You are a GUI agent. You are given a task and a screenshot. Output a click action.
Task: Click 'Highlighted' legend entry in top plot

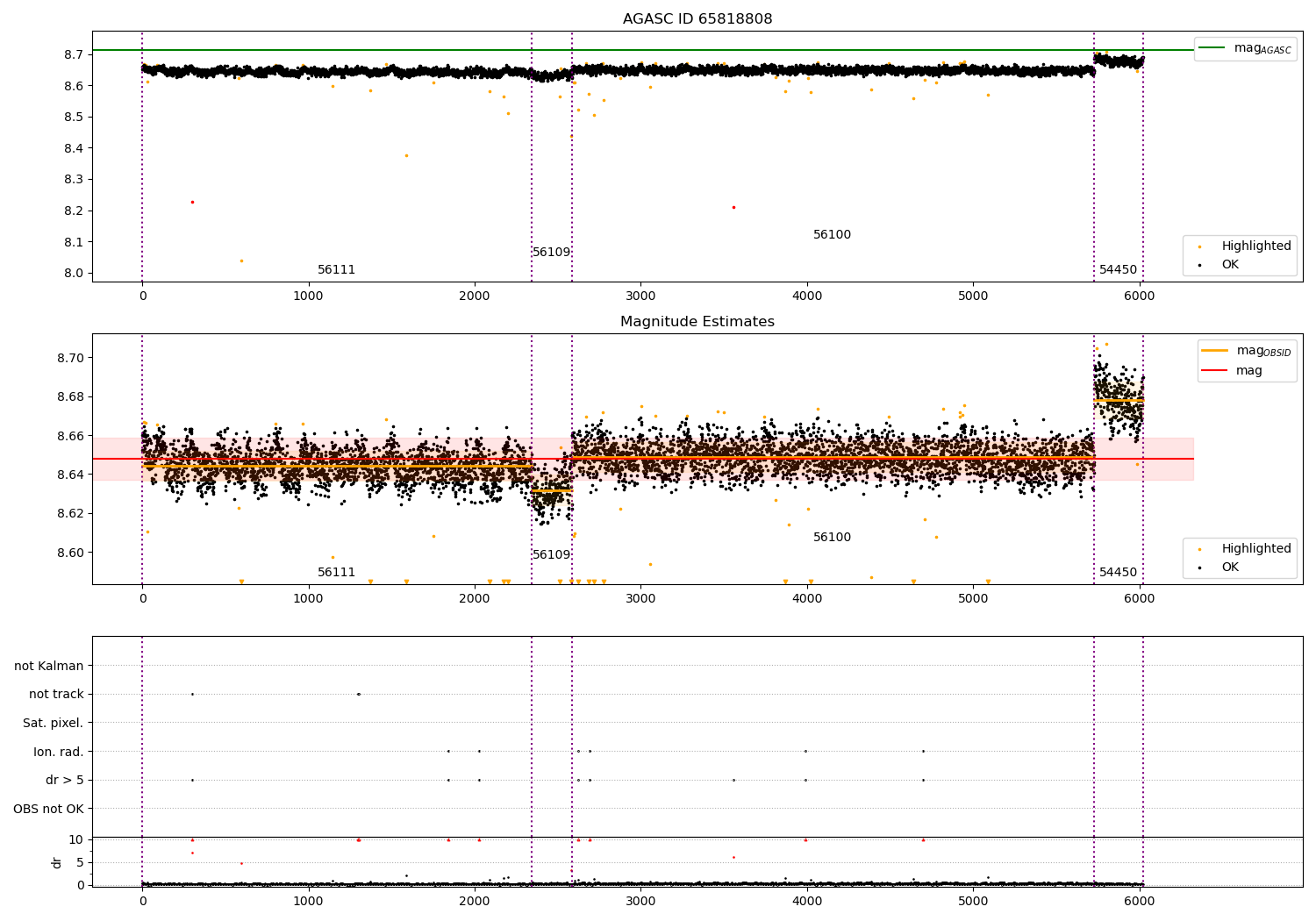1245,246
